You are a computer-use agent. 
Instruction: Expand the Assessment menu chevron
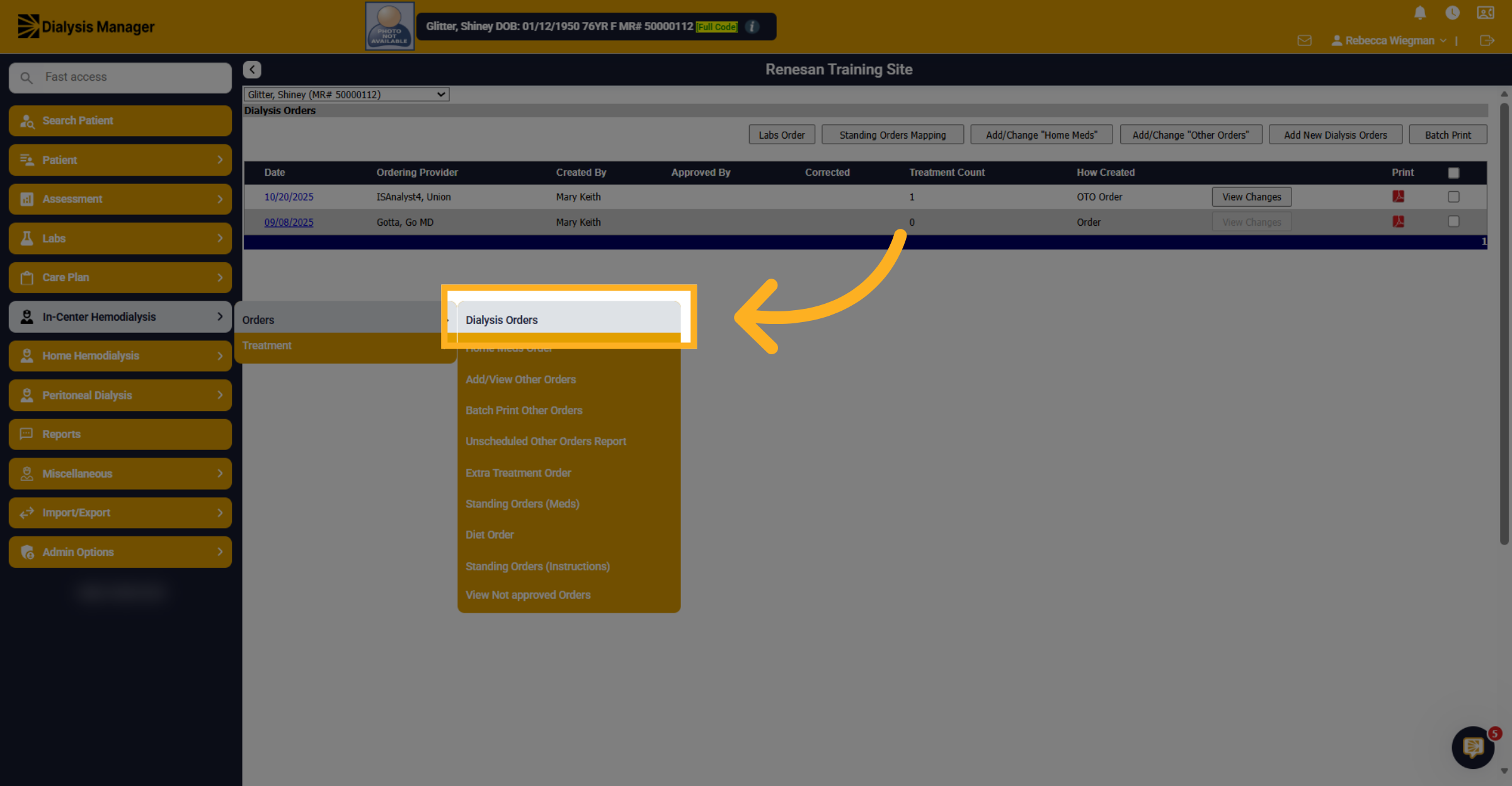(220, 199)
